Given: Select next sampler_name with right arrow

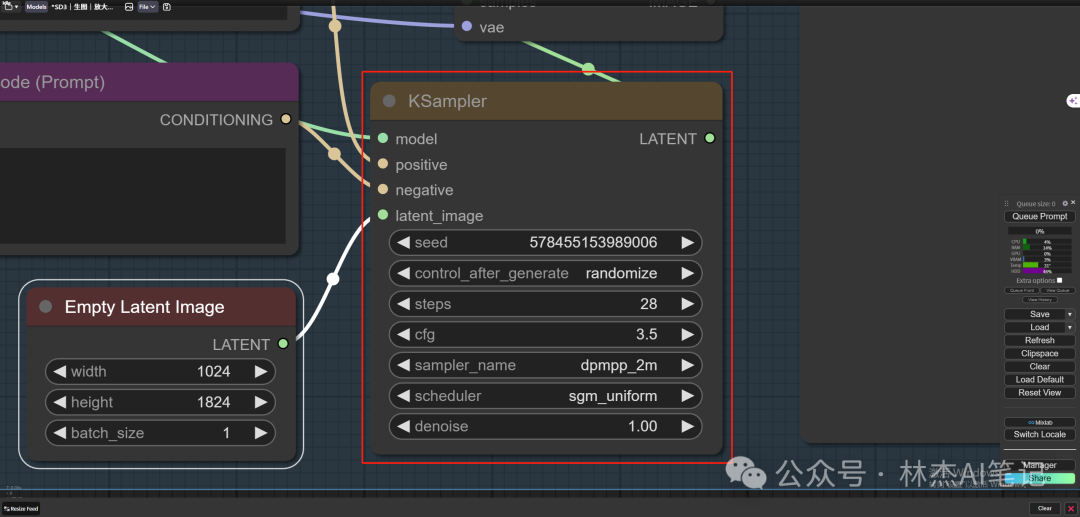Looking at the screenshot, I should click(x=687, y=365).
